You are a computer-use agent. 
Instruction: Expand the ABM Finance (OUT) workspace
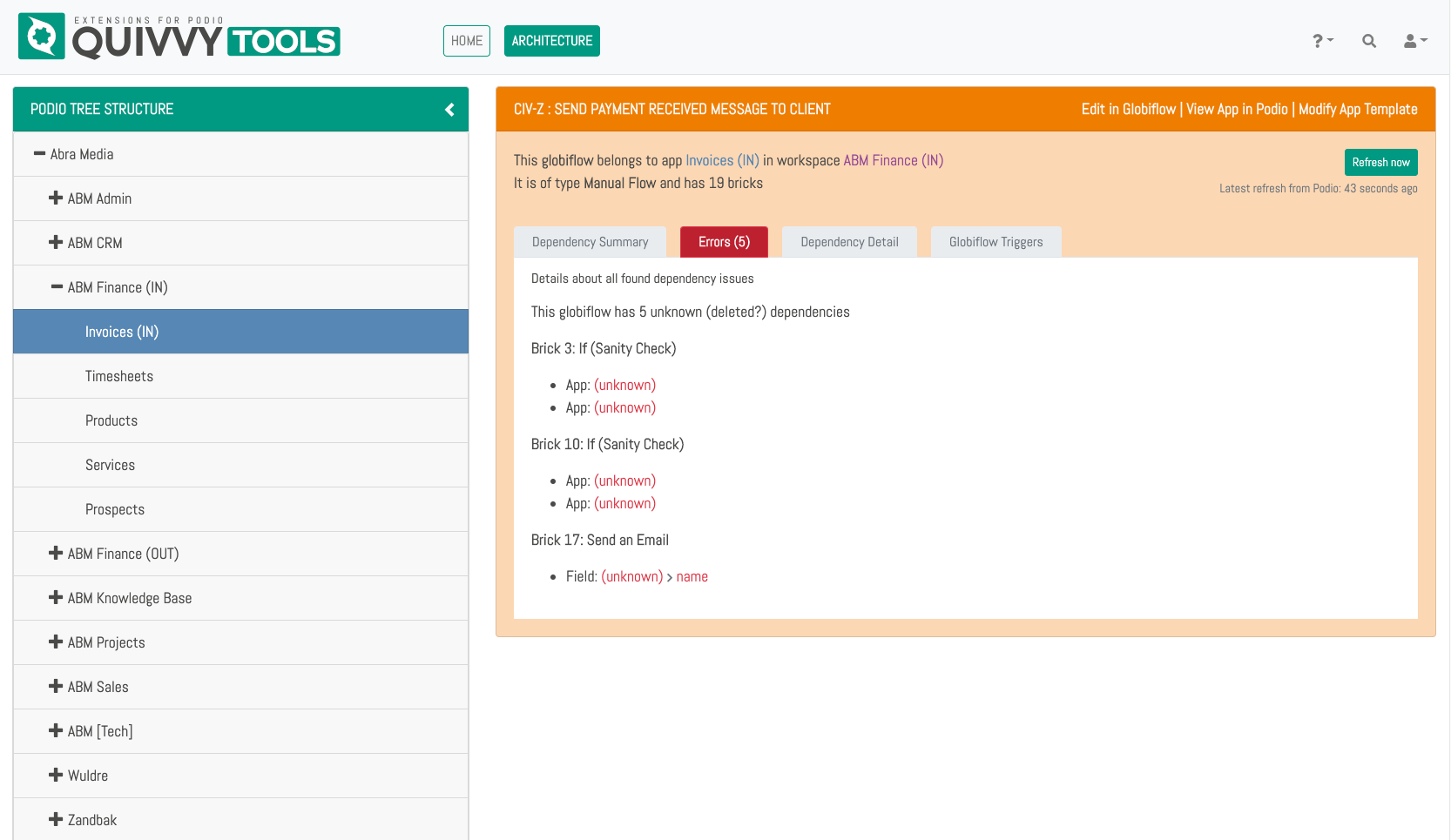pos(56,554)
